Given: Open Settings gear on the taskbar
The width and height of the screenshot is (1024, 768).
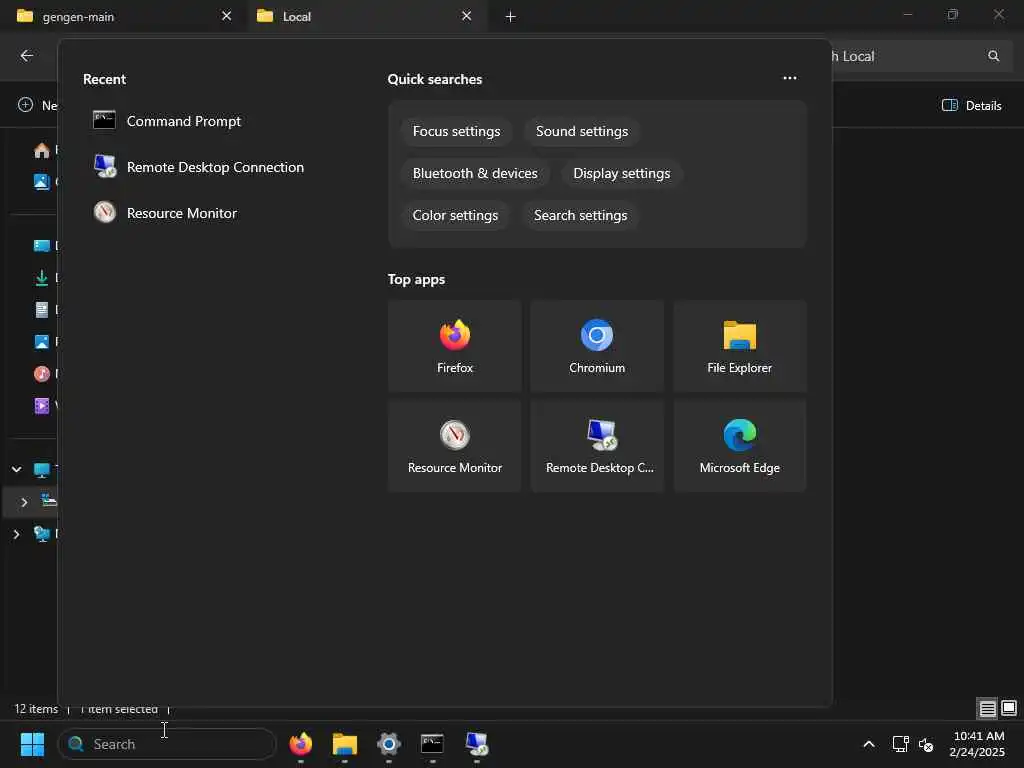Looking at the screenshot, I should point(389,744).
